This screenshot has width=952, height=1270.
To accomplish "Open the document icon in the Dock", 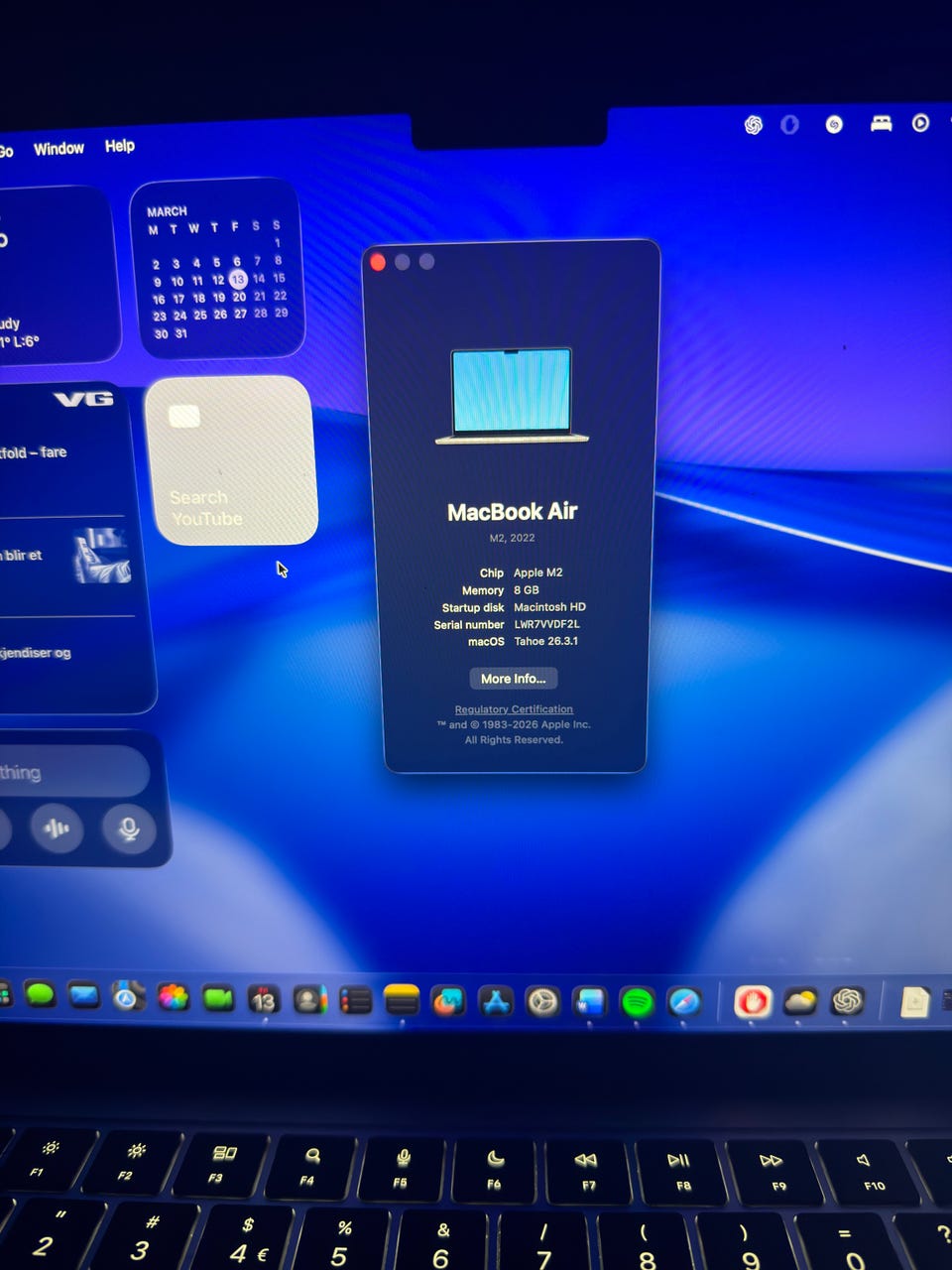I will (914, 1001).
